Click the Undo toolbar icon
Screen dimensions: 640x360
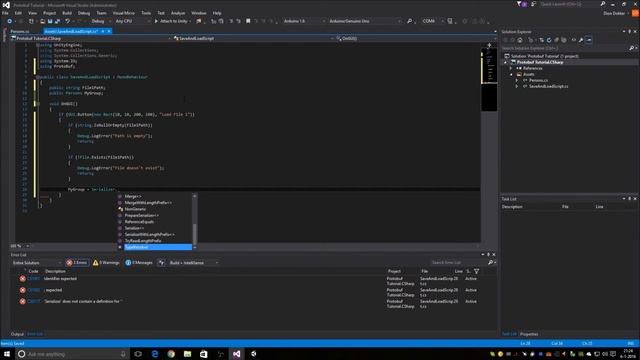[67, 21]
